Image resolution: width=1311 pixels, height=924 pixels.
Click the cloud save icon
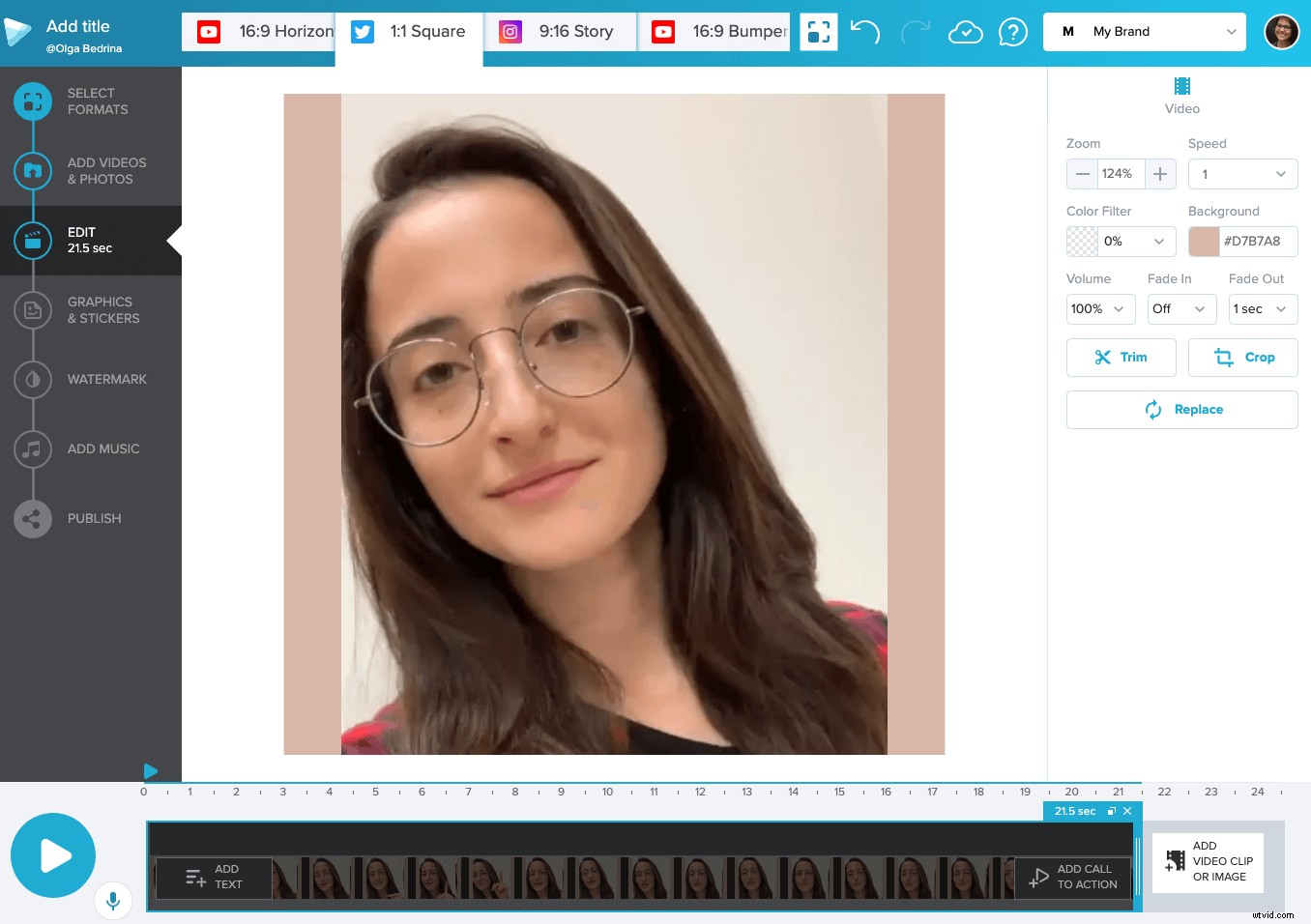click(965, 32)
